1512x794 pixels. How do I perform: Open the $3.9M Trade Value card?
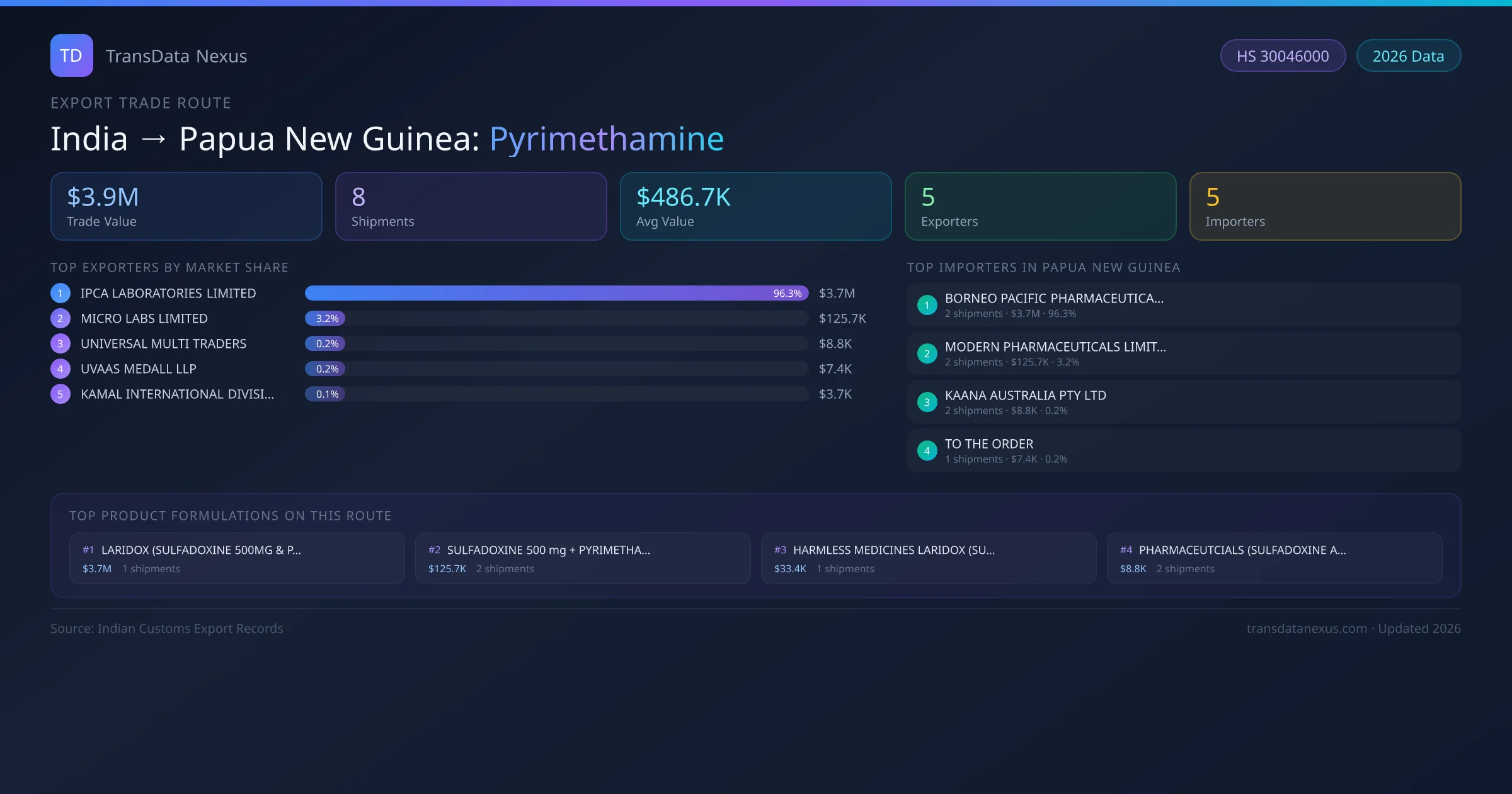pos(186,207)
